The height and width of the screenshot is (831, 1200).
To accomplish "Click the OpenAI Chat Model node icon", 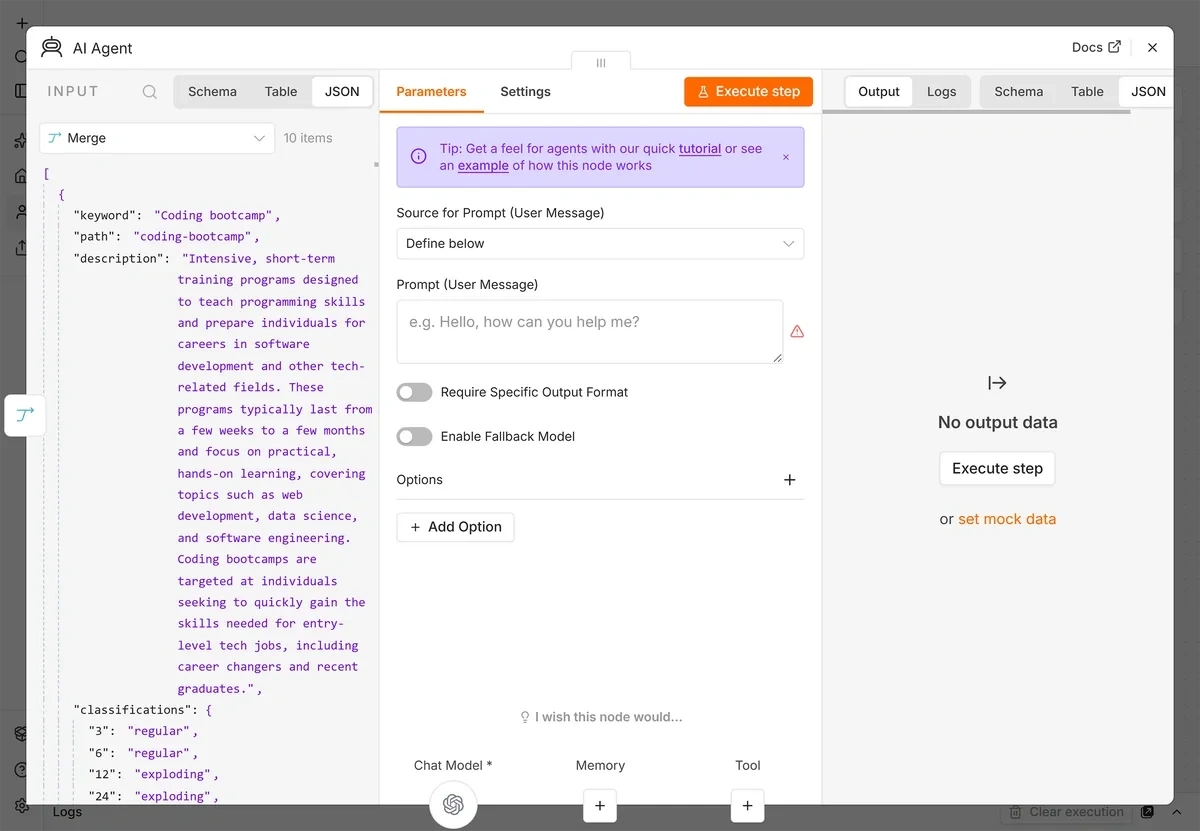I will pyautogui.click(x=453, y=804).
